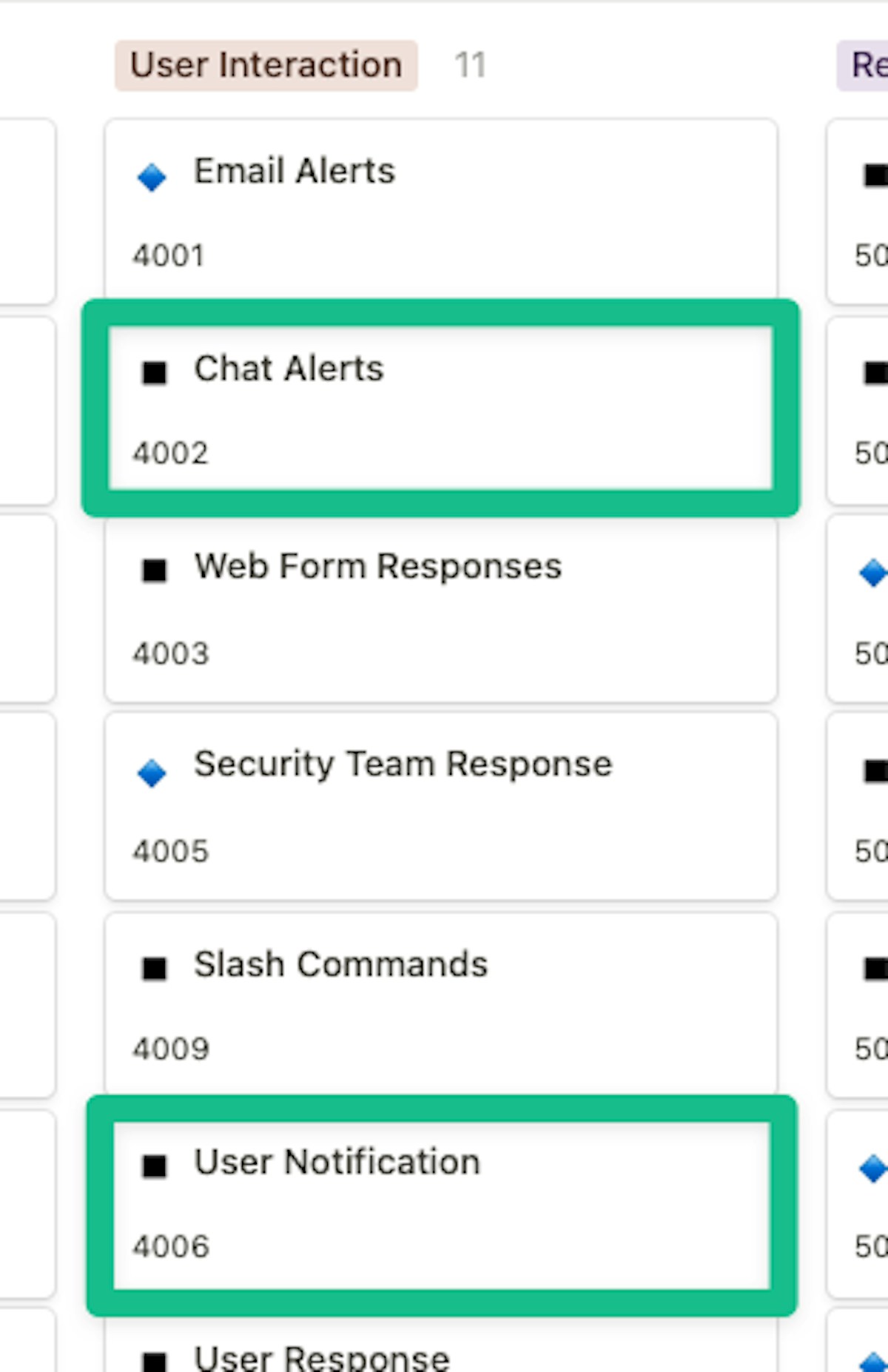Open the Web Form Responses card title
Screen dimensions: 888x1372
click(377, 567)
